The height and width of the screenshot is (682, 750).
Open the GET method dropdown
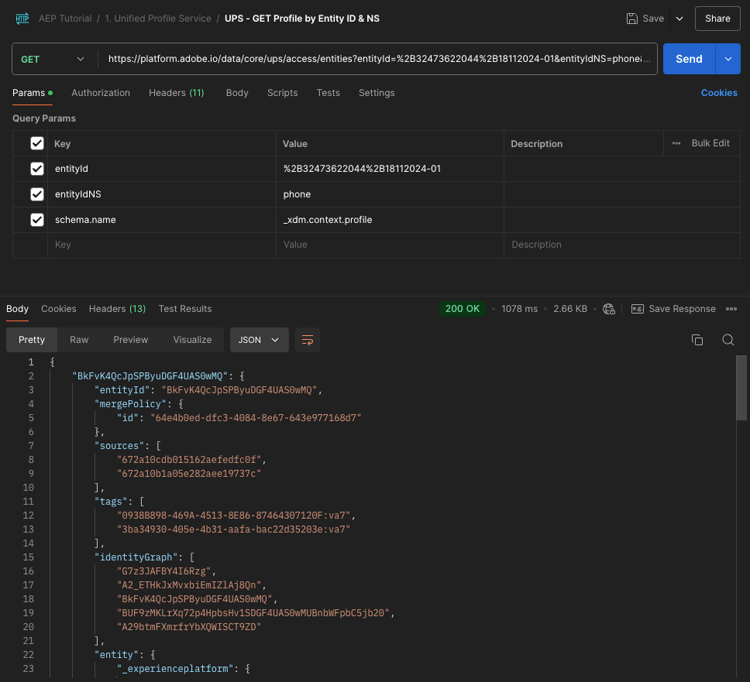point(53,59)
